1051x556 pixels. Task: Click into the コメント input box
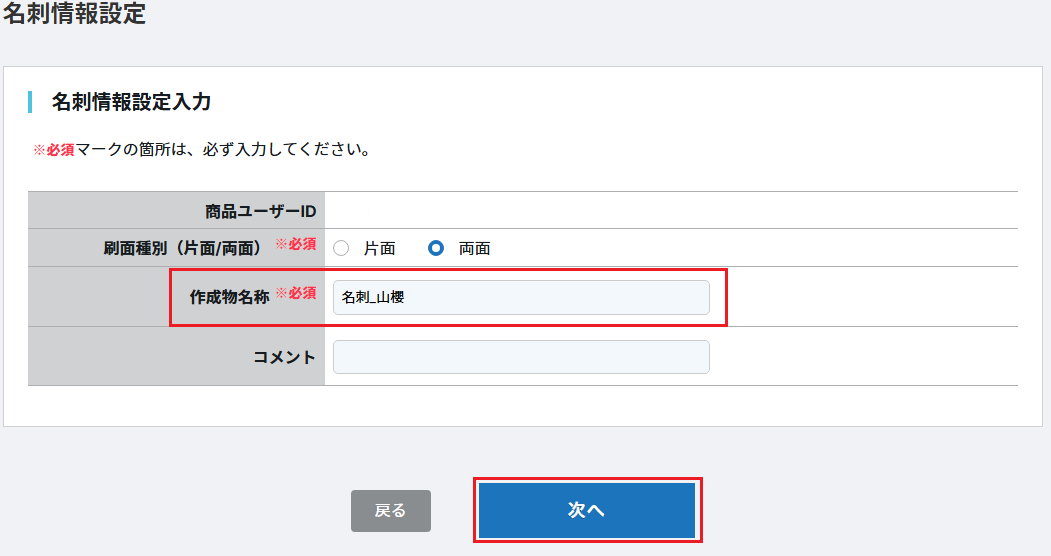[520, 357]
